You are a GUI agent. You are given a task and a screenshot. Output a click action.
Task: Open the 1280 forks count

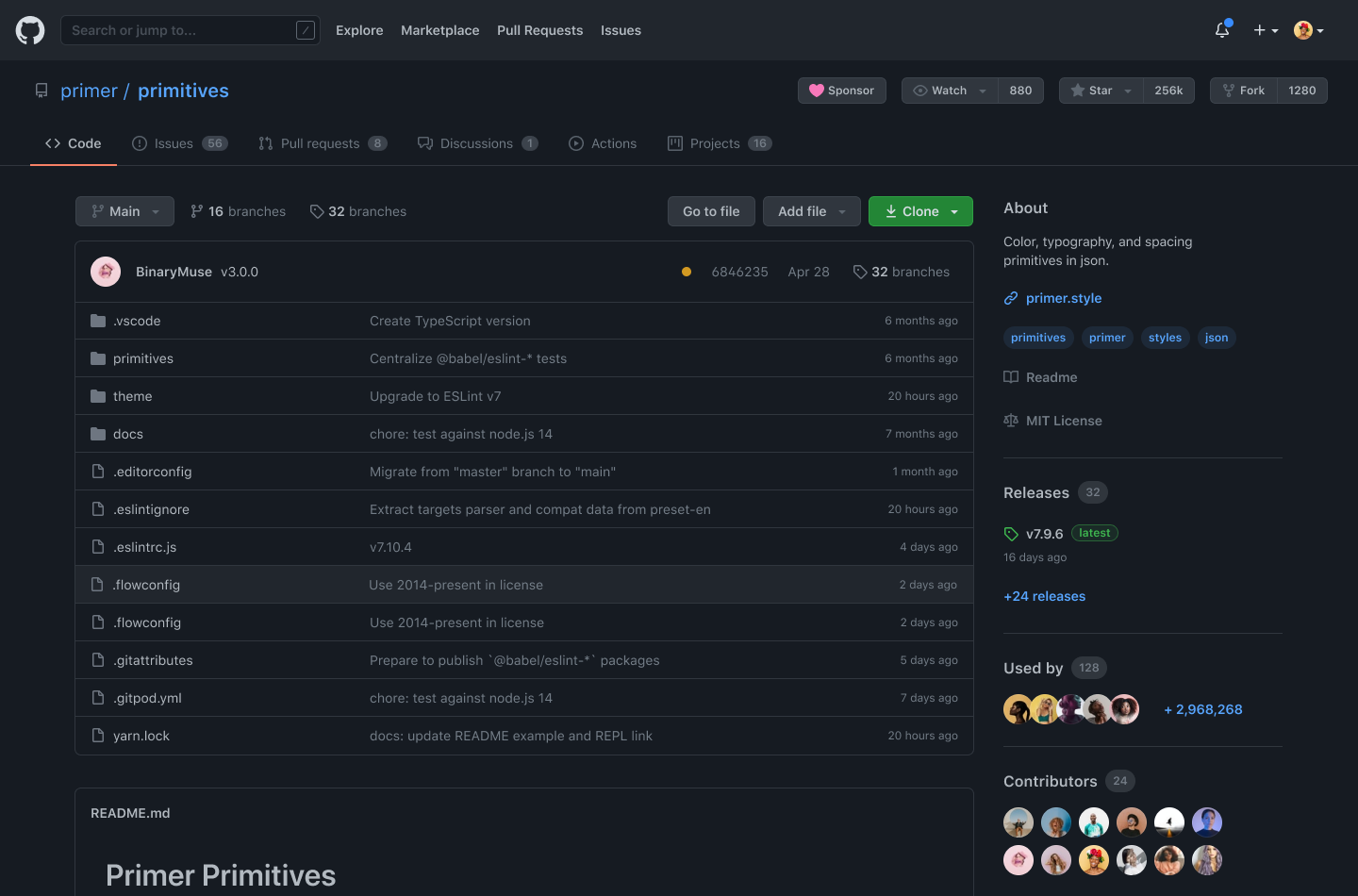[1302, 91]
